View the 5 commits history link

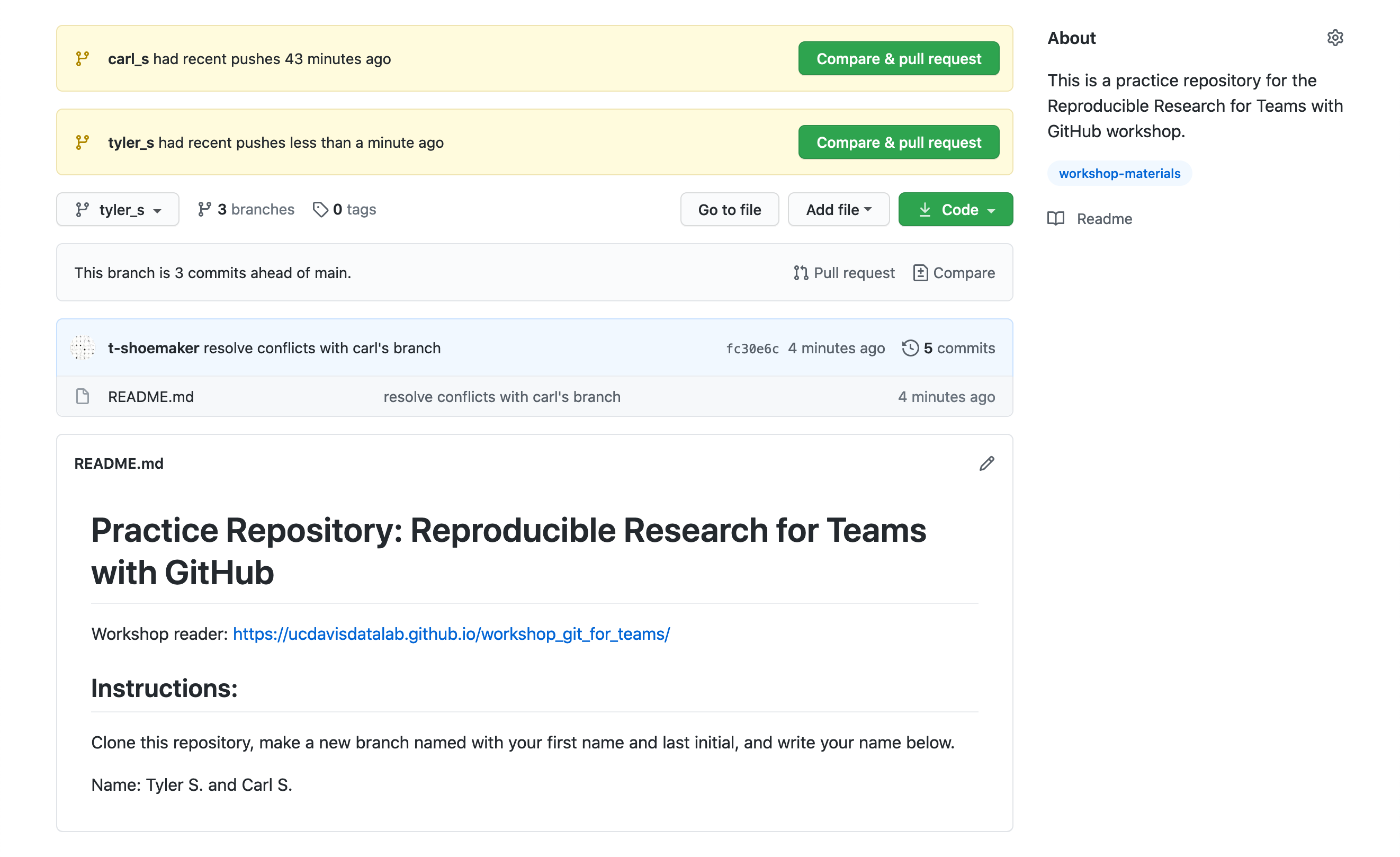point(949,348)
